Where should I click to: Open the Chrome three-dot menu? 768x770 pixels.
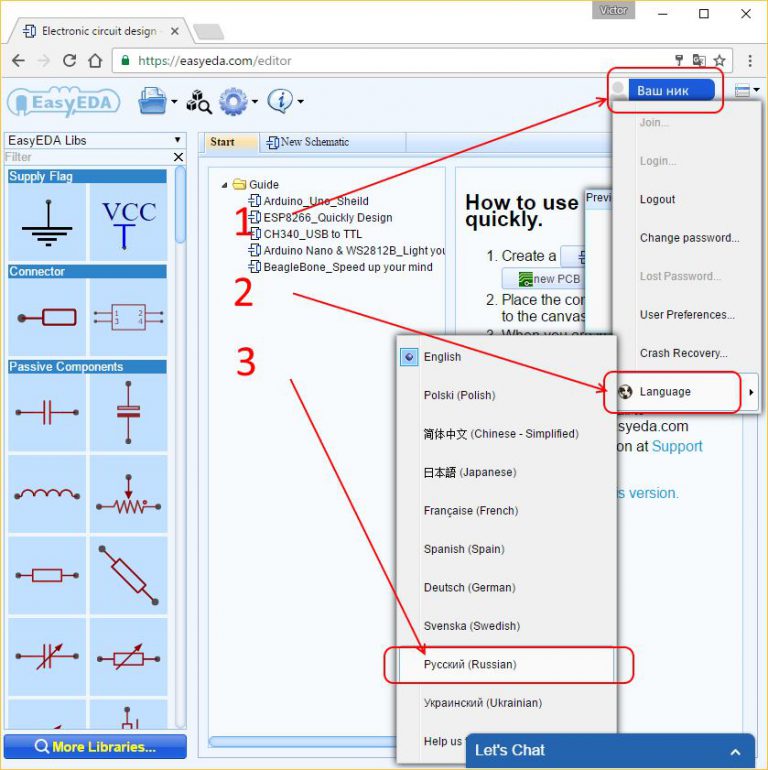[749, 60]
